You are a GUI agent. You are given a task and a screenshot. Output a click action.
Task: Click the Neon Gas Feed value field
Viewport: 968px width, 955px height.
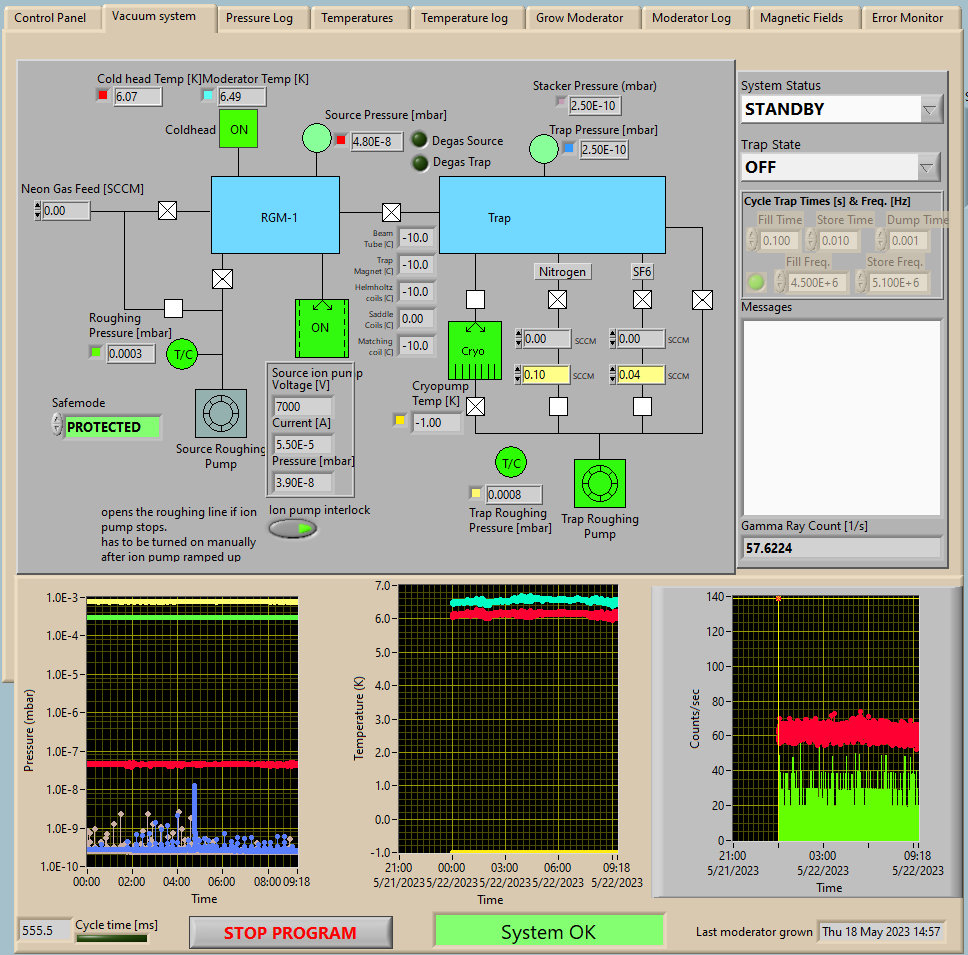pos(66,211)
